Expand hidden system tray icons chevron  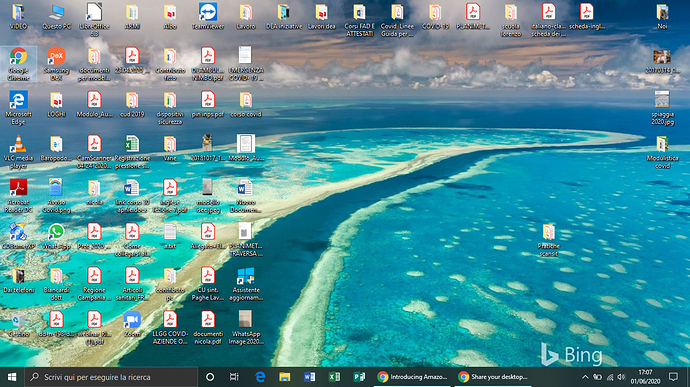click(585, 377)
